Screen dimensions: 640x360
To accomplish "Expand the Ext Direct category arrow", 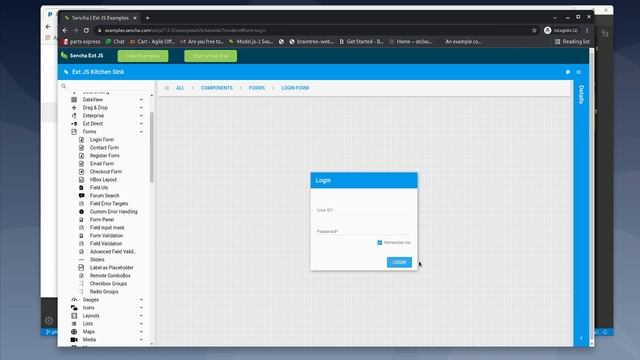I will [x=141, y=124].
